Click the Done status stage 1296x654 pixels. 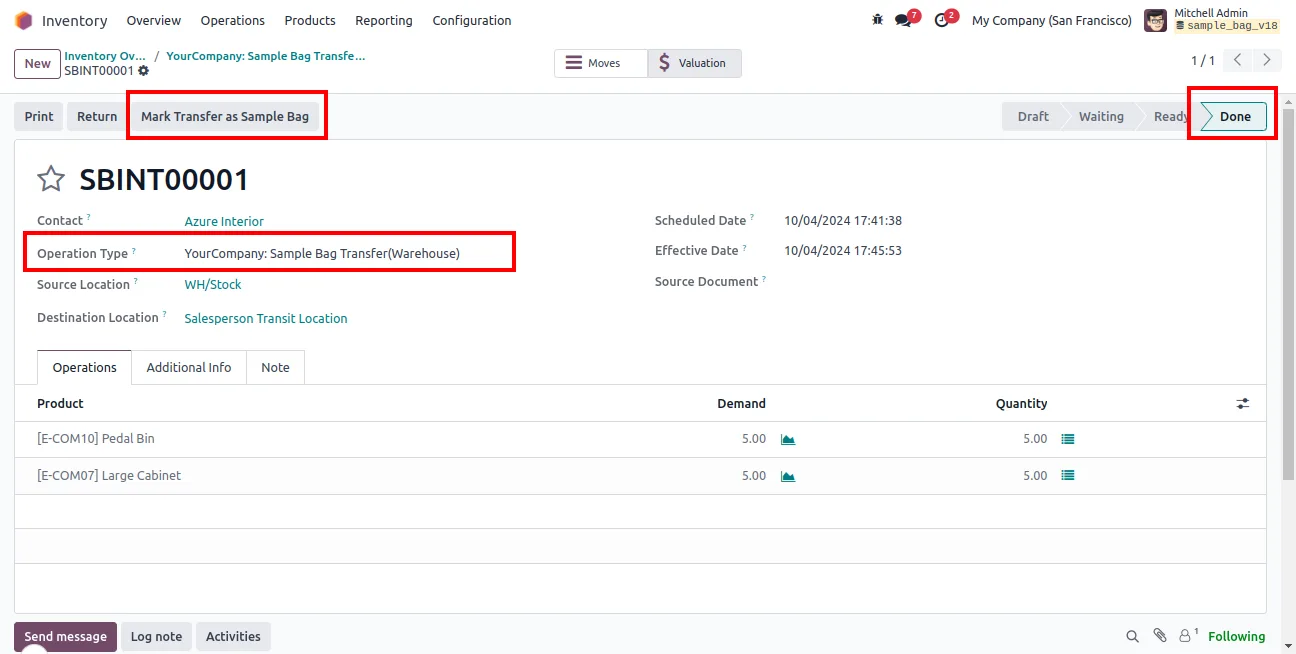click(x=1235, y=117)
